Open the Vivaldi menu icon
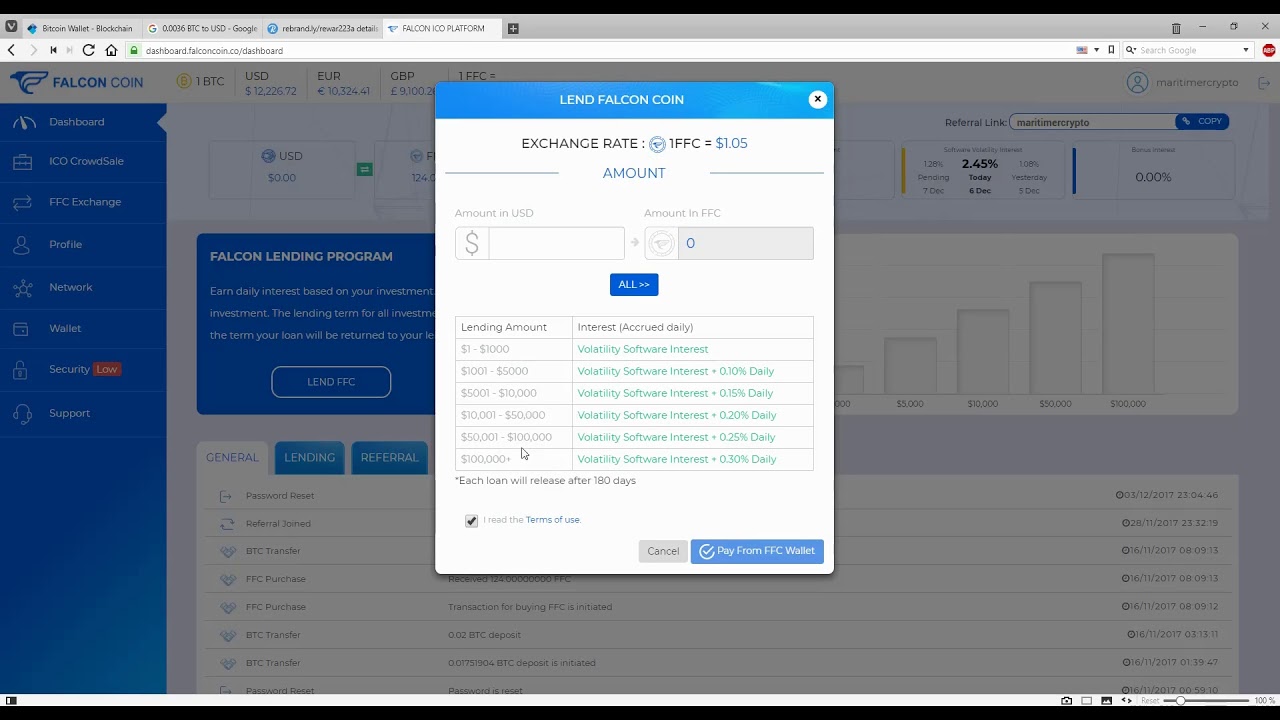This screenshot has height=720, width=1280. click(11, 28)
